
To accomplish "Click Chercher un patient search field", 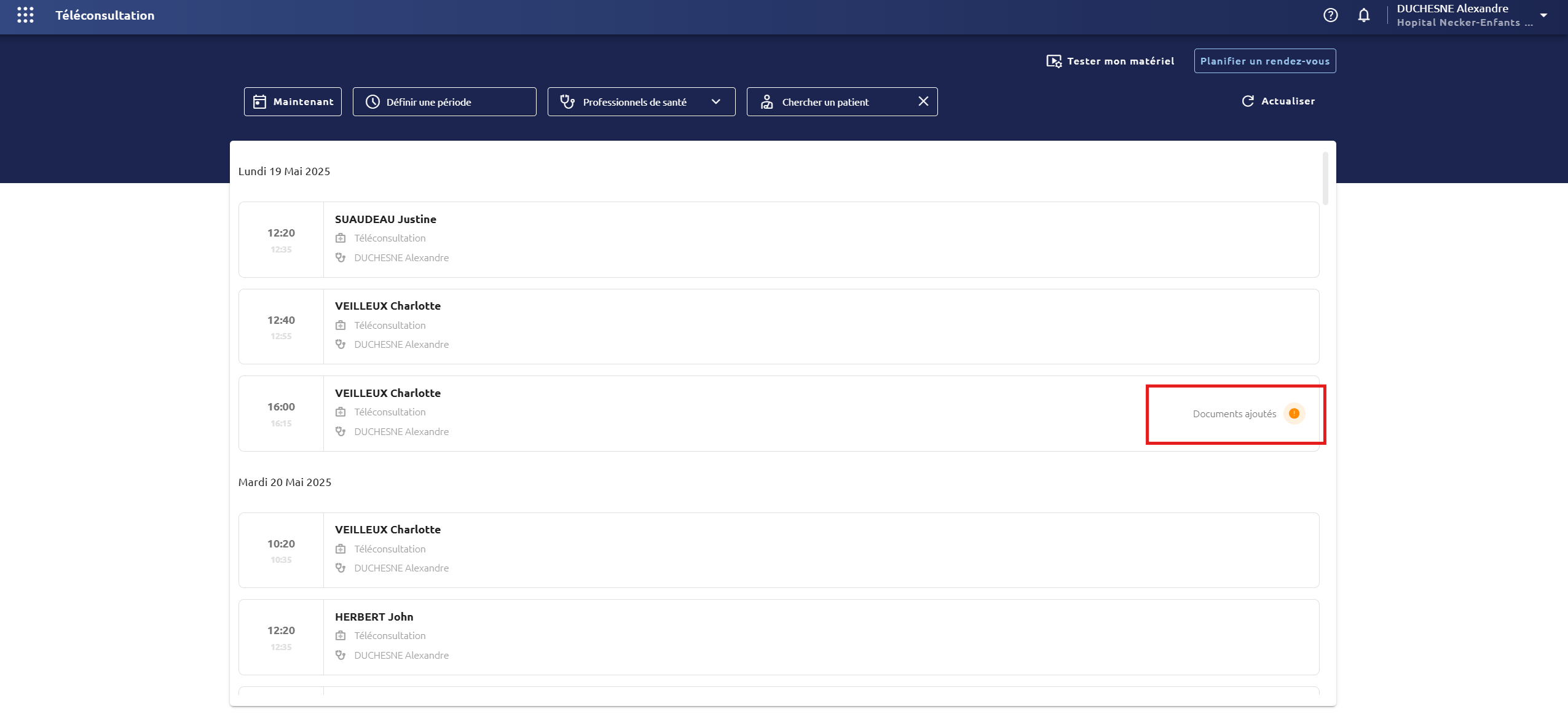I will 841,101.
